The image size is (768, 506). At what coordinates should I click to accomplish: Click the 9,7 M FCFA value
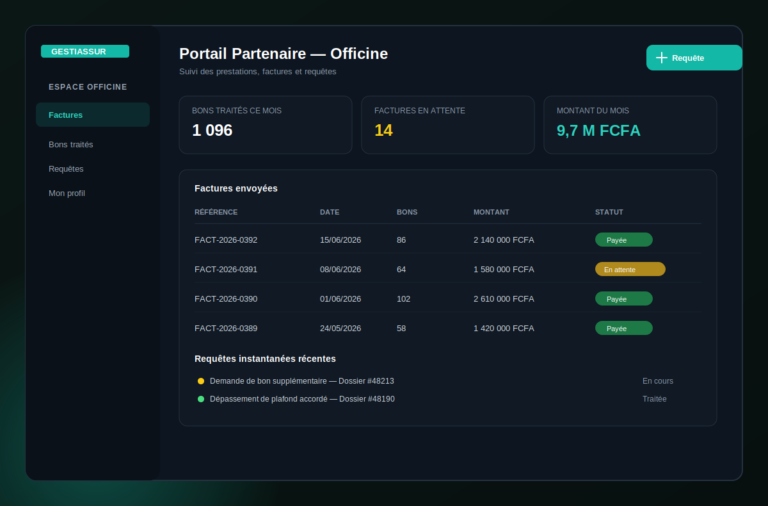(x=598, y=131)
